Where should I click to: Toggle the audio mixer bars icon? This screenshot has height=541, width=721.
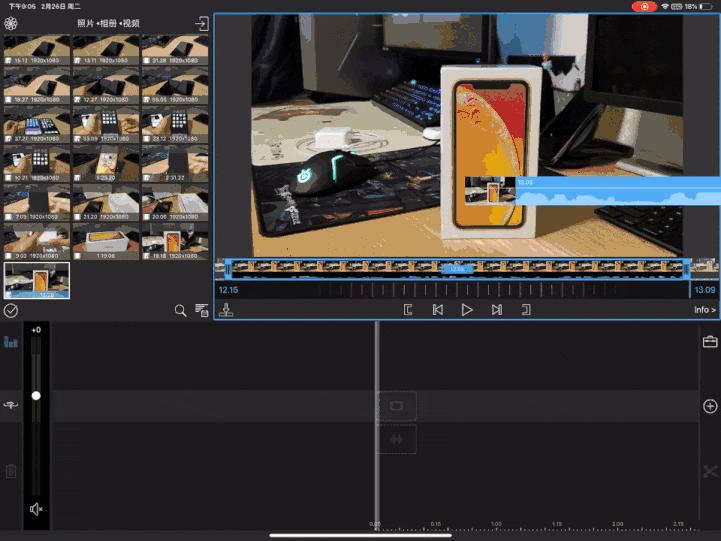pos(11,342)
